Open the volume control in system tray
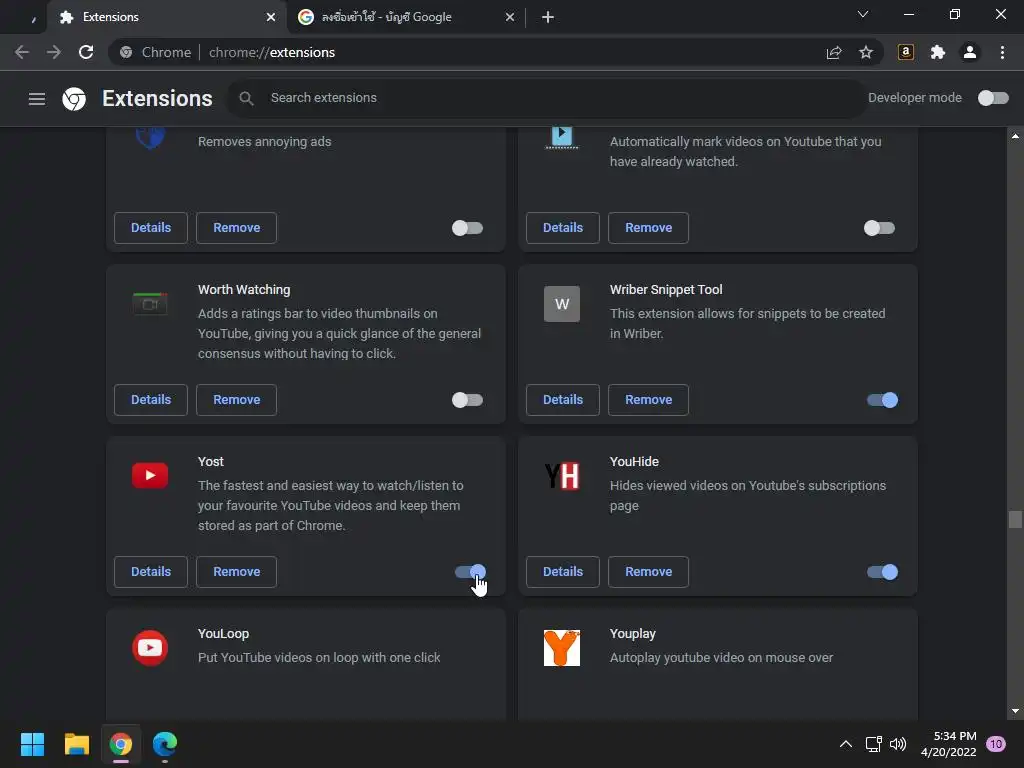 tap(898, 744)
